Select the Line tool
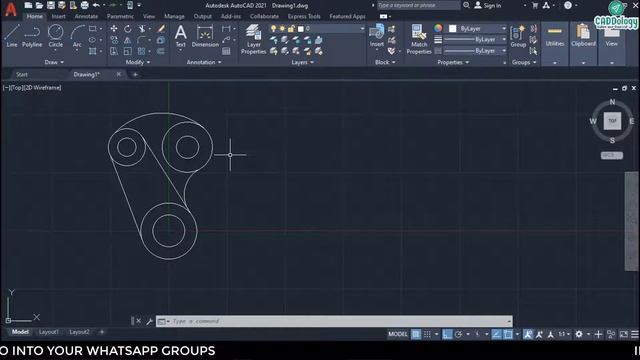 (12, 36)
